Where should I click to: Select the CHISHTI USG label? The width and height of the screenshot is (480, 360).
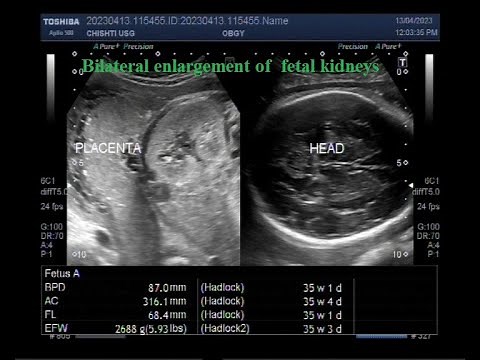click(x=111, y=33)
